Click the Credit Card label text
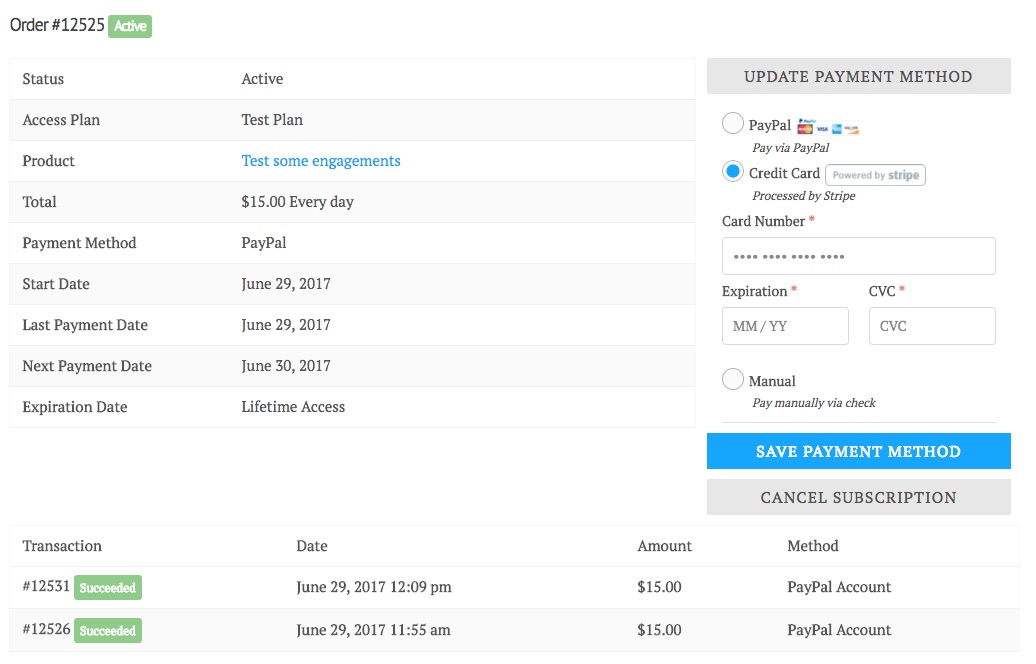 (x=784, y=173)
